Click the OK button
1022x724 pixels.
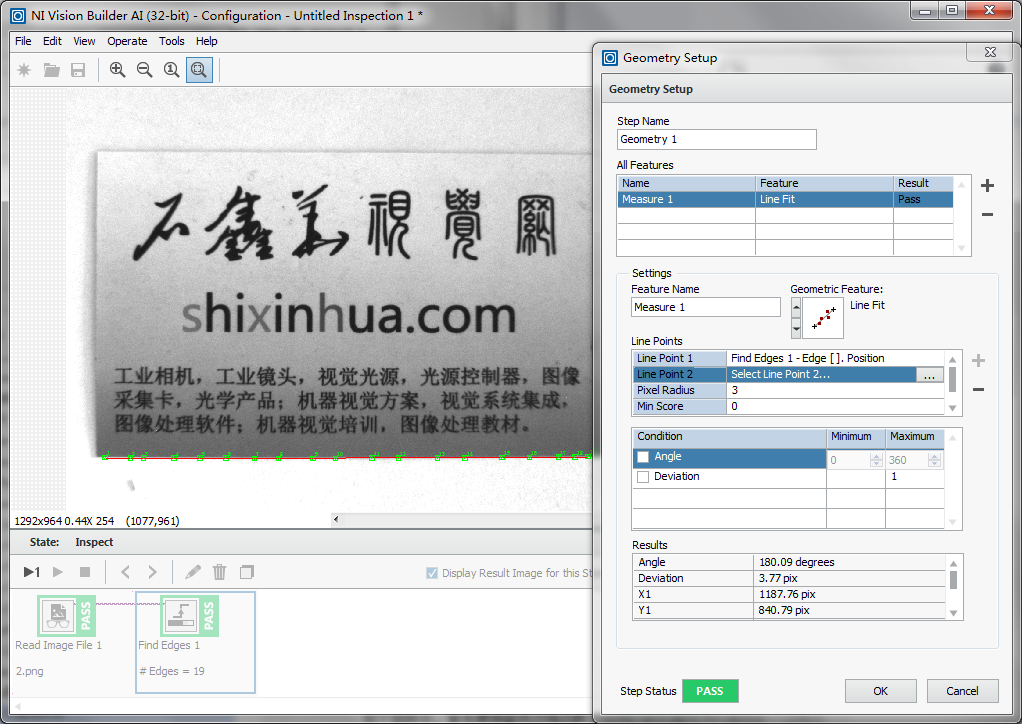coord(880,691)
